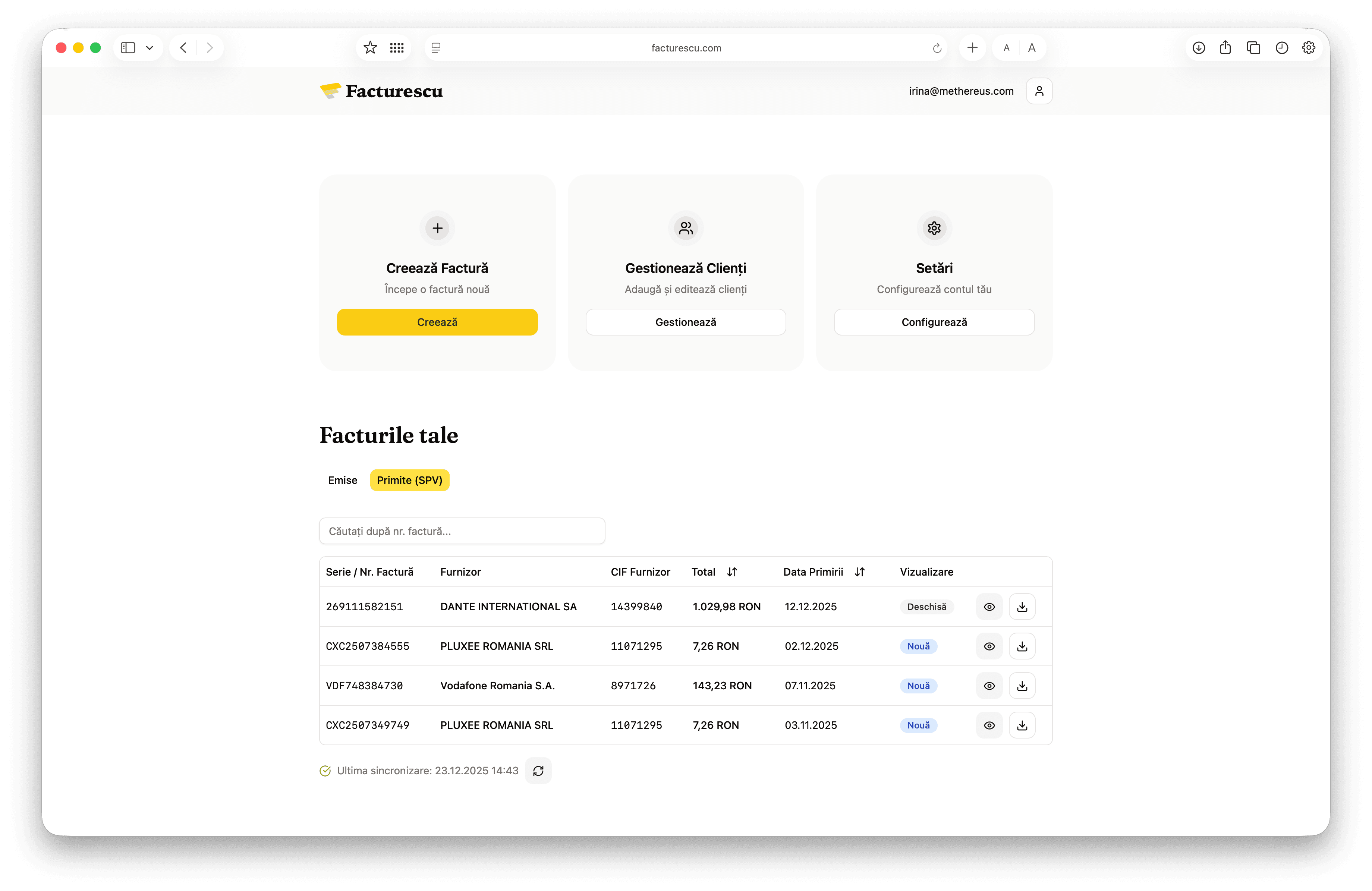The width and height of the screenshot is (1372, 891).
Task: Click the Configurează button under Setări
Action: click(x=934, y=322)
